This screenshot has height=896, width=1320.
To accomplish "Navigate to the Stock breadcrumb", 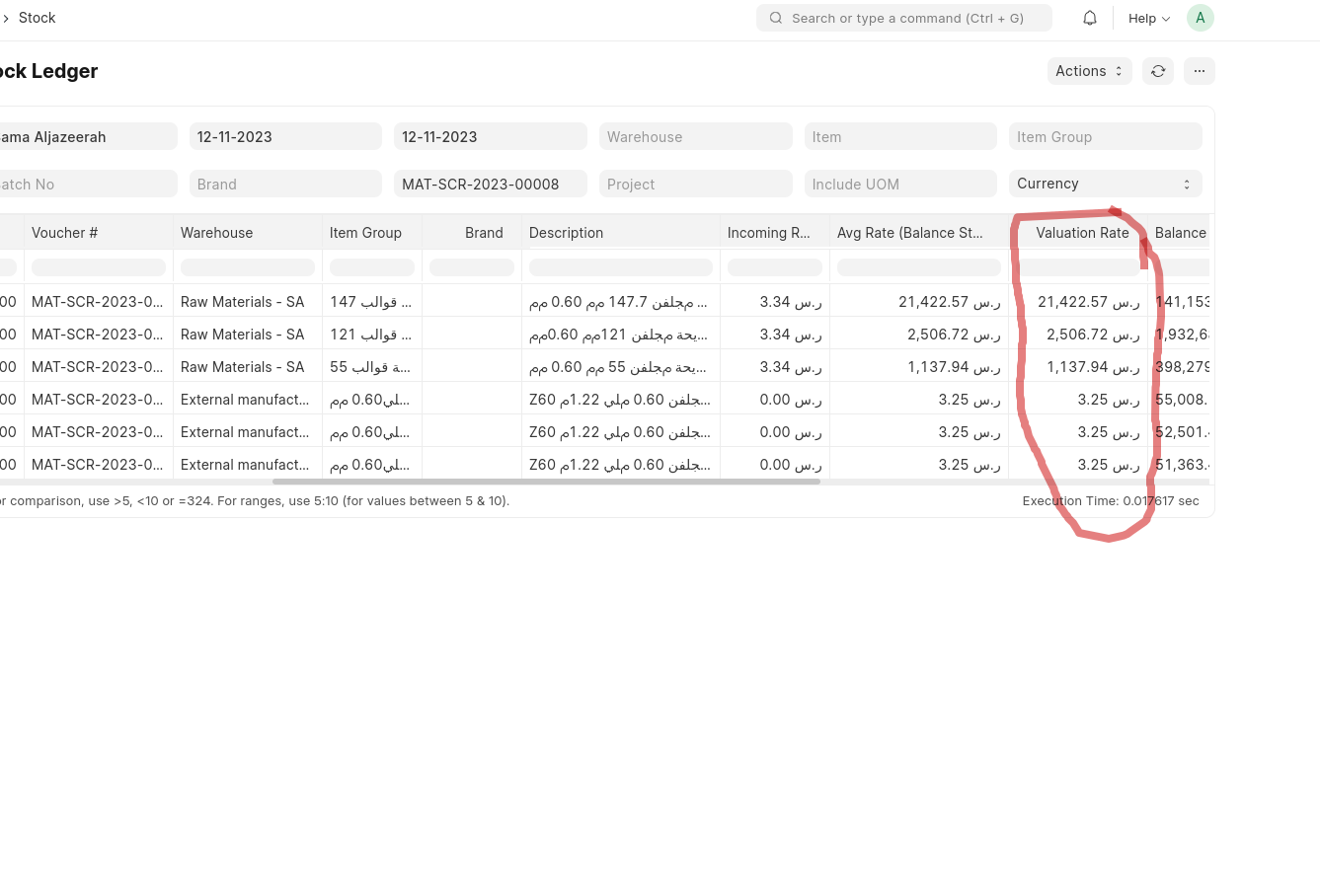I will click(x=37, y=18).
